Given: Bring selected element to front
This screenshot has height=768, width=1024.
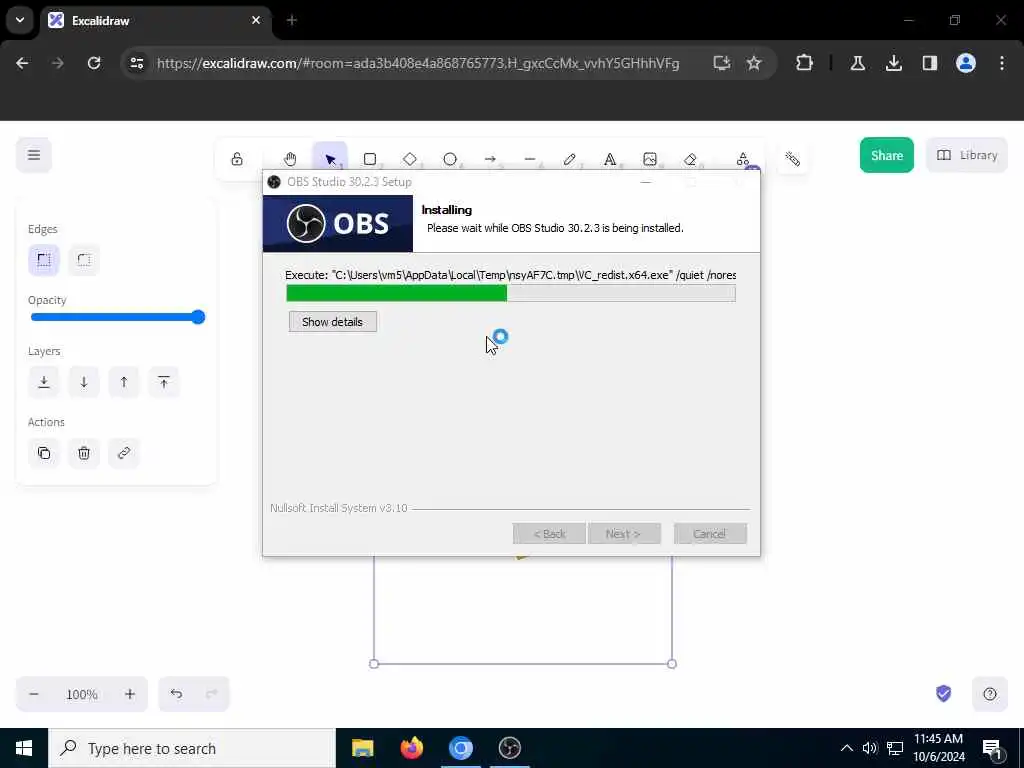Looking at the screenshot, I should coord(164,382).
